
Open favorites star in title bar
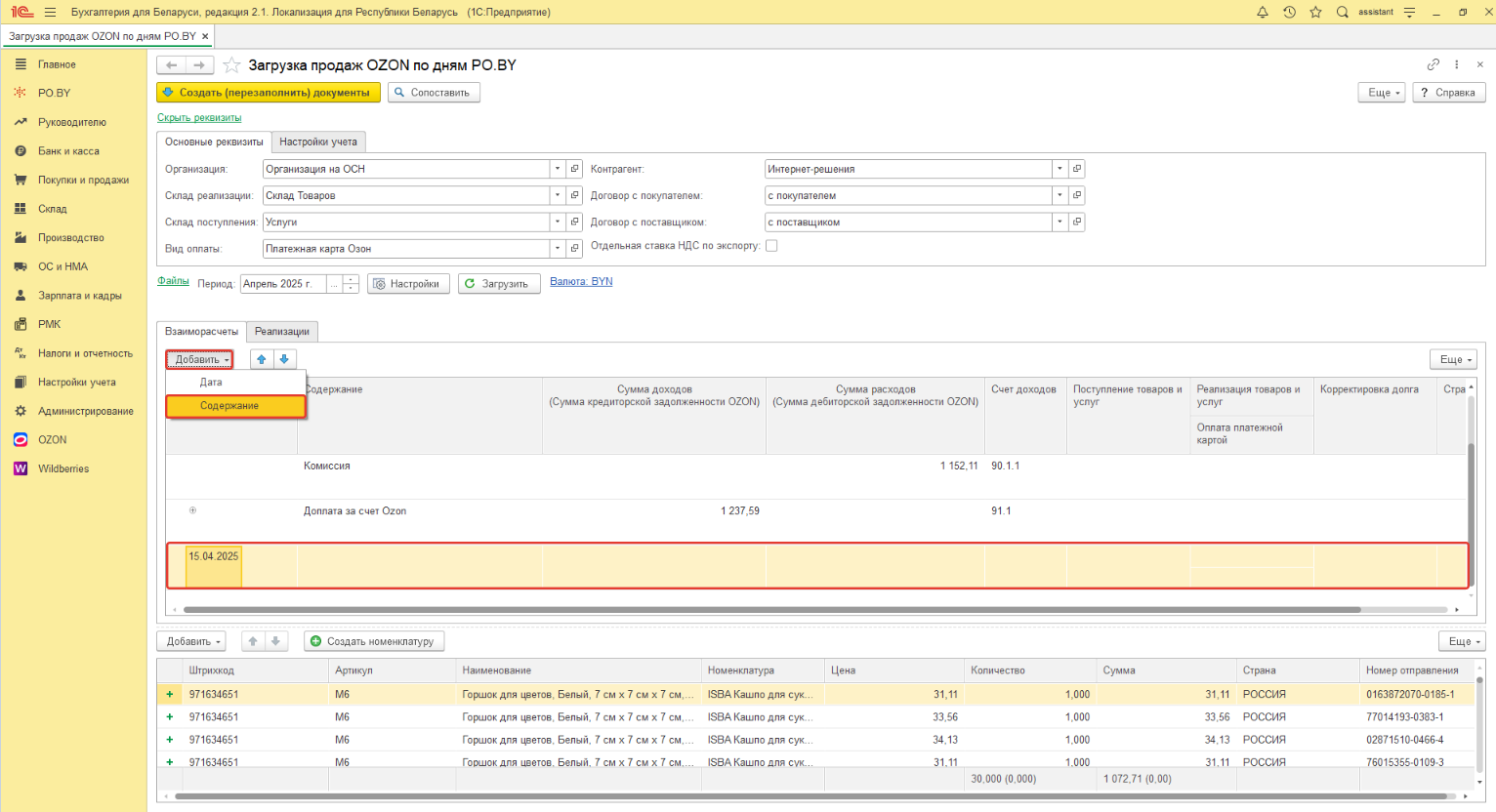(x=1315, y=12)
